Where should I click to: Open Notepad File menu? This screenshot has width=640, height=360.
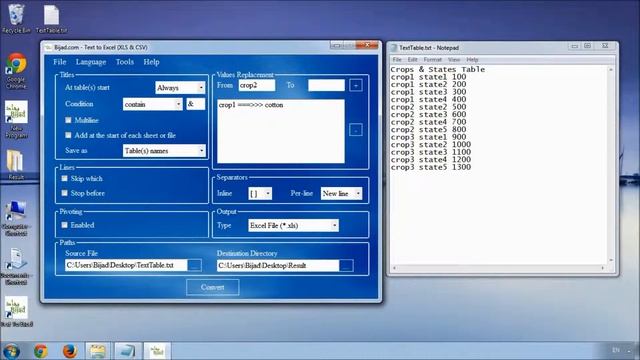397,60
